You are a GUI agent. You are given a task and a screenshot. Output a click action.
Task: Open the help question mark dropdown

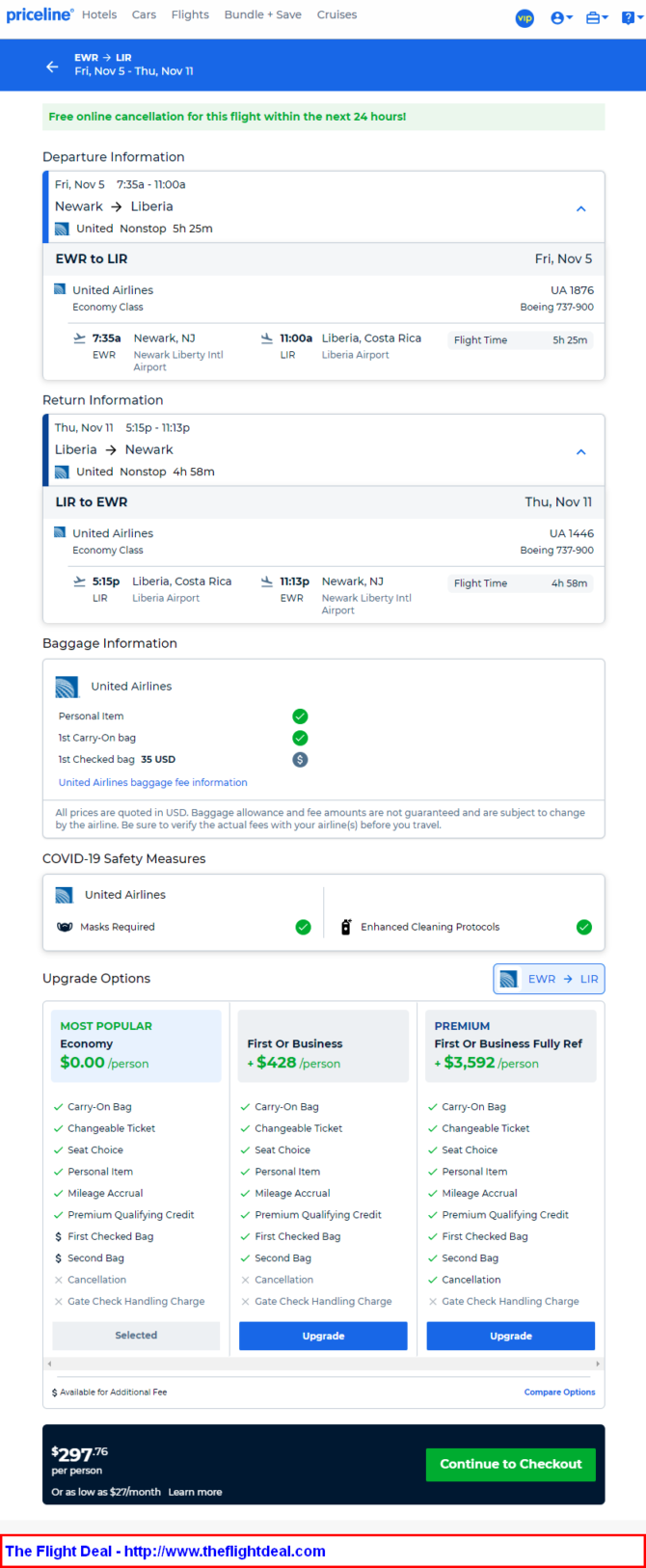(633, 18)
